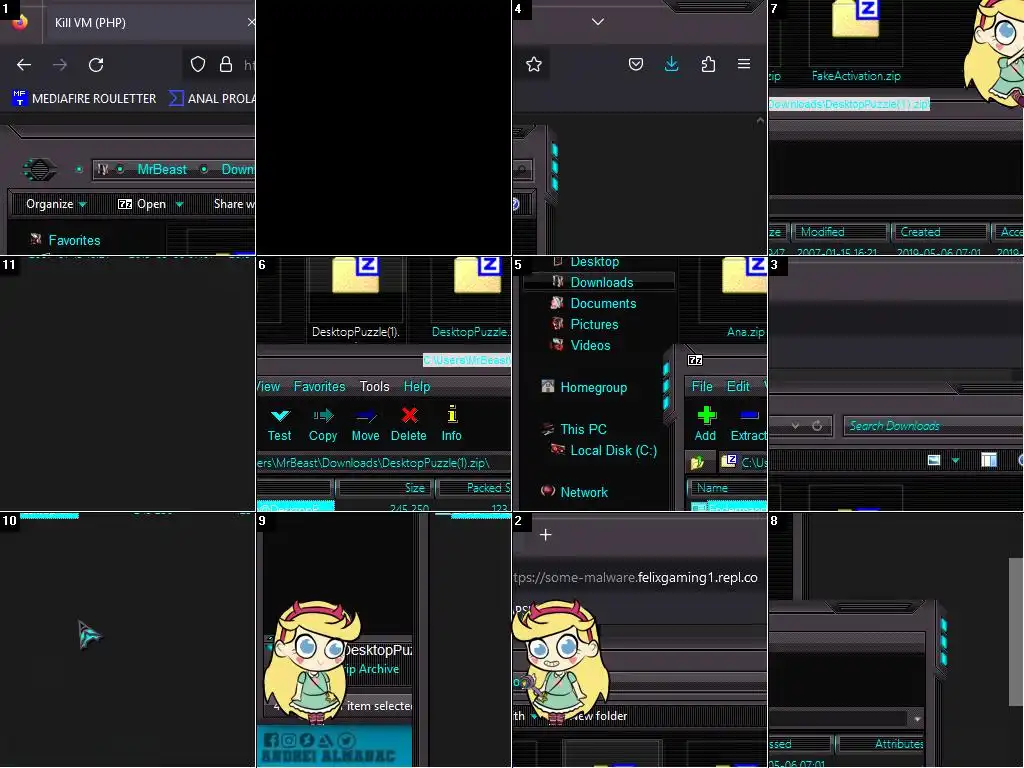This screenshot has width=1024, height=768.
Task: Click the MrBeast breadcrumb segment
Action: pos(162,170)
